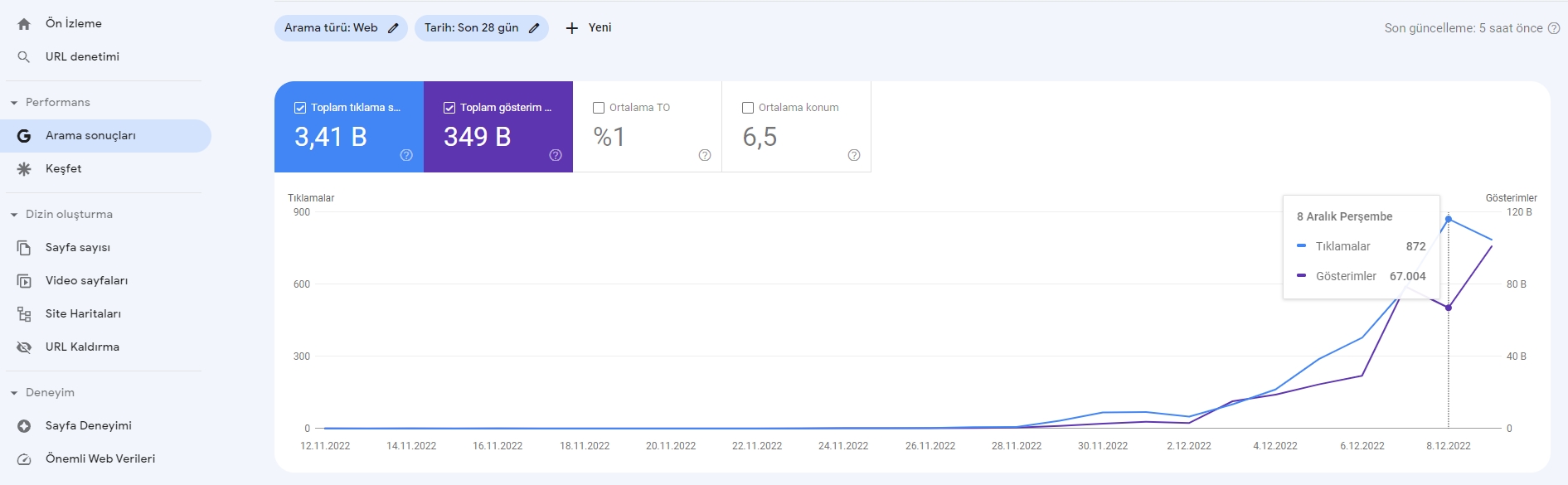Screen dimensions: 1568x485
Task: Click the 6,5 average position value
Action: 760,137
